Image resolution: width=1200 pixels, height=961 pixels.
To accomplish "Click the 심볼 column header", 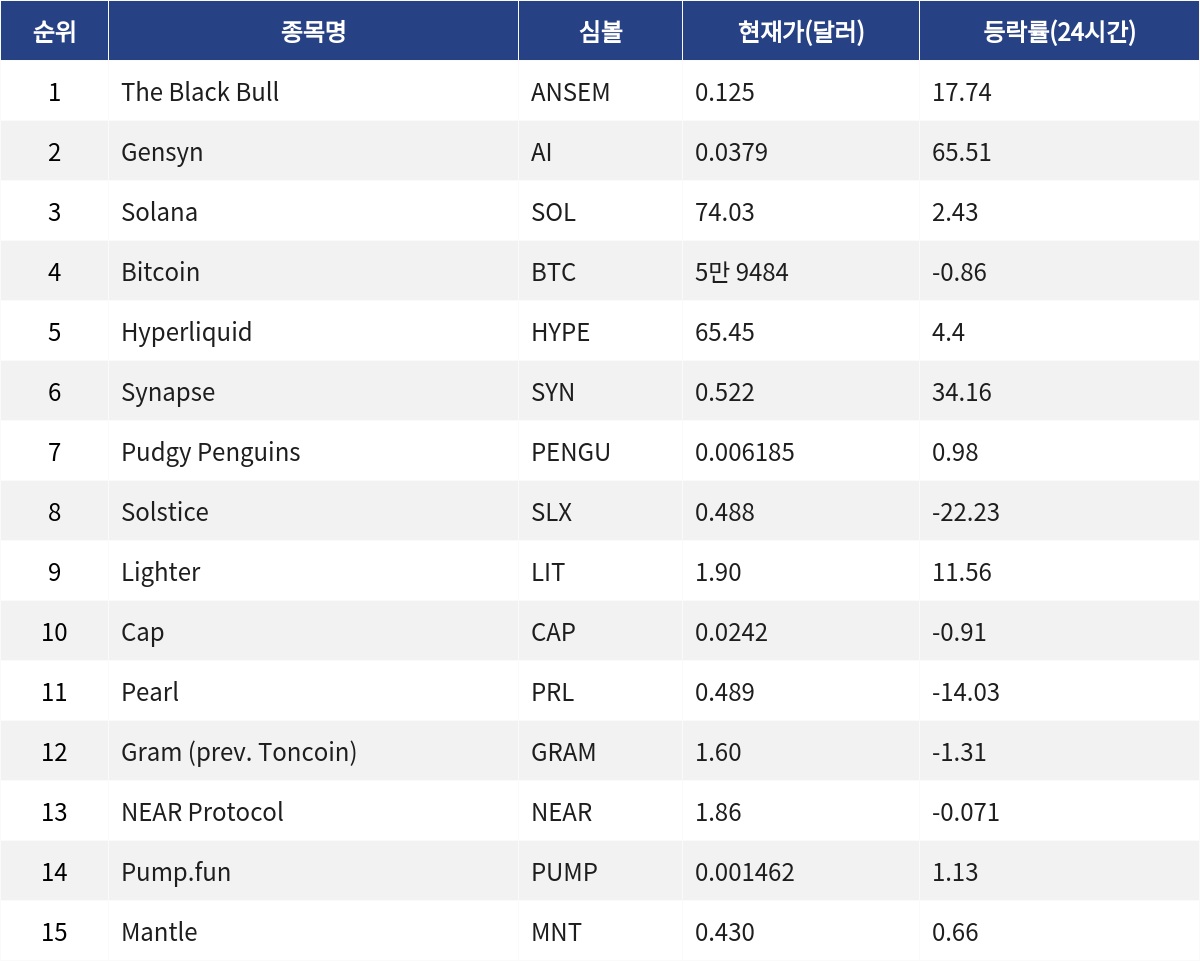I will [x=600, y=31].
